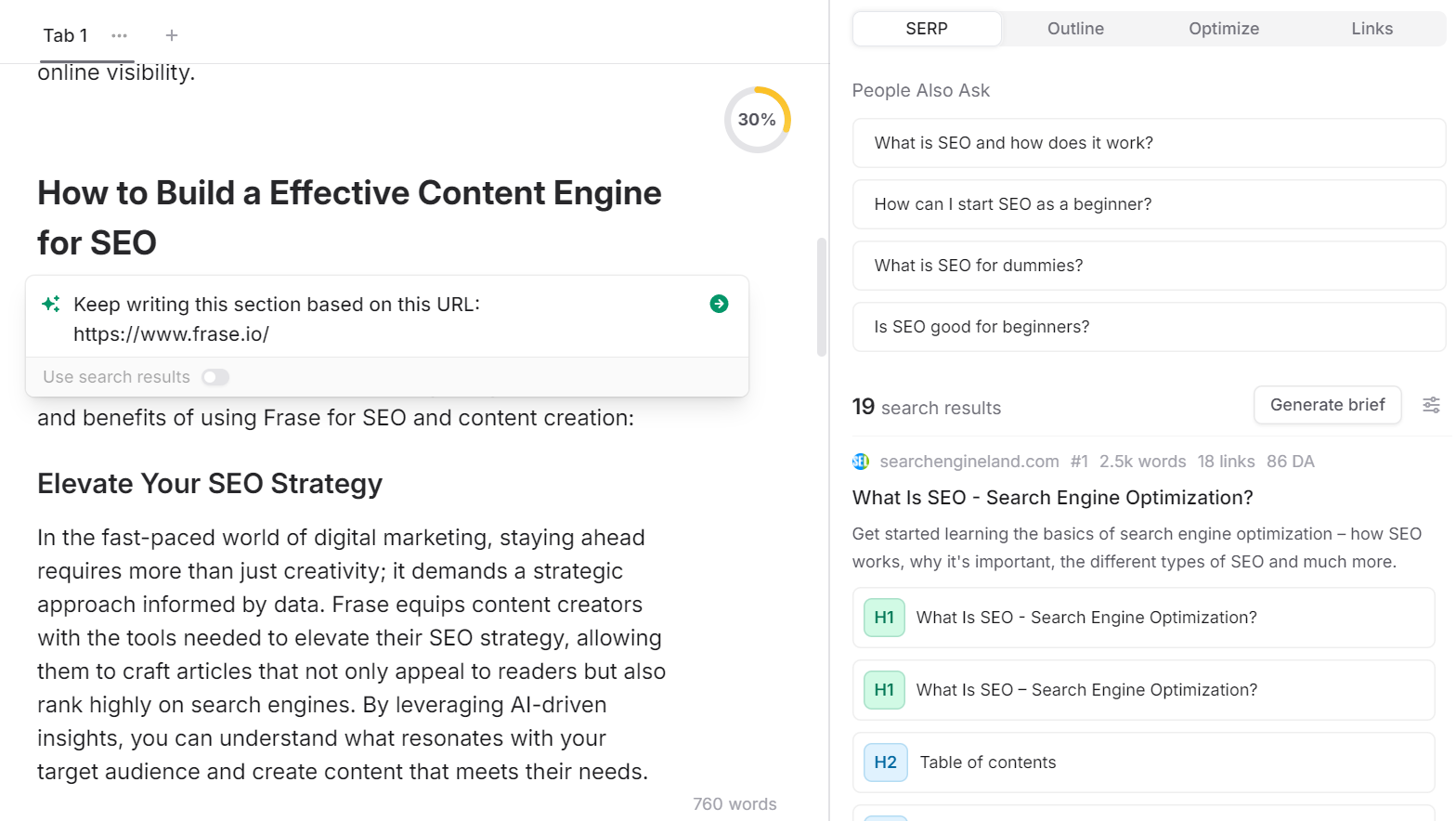Viewport: 1456px width, 821px height.
Task: Click the How to Build a Effective Content Engine heading
Action: coord(349,218)
